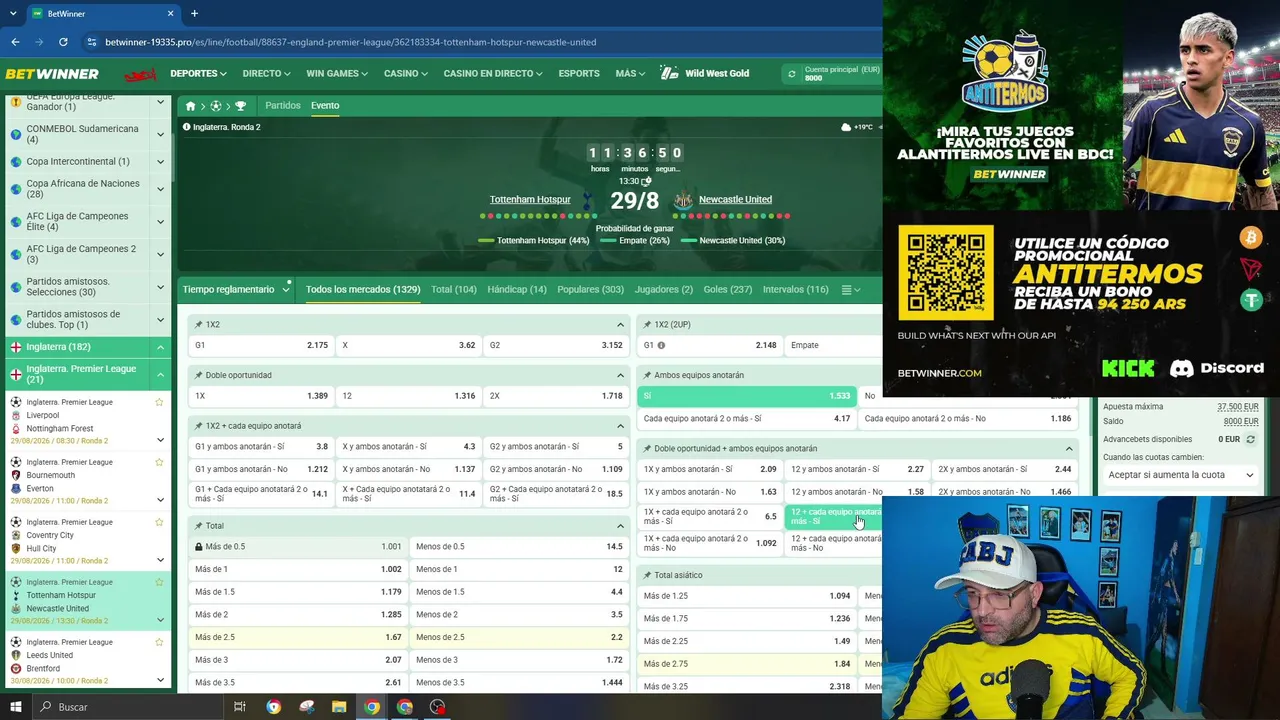
Task: Click the browser address bar
Action: click(x=480, y=42)
